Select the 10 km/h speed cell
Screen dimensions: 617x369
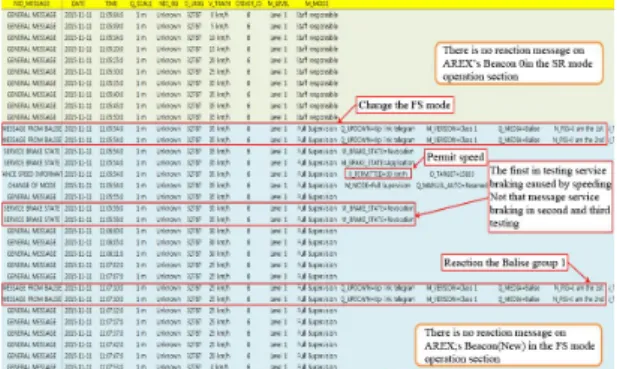(219, 38)
